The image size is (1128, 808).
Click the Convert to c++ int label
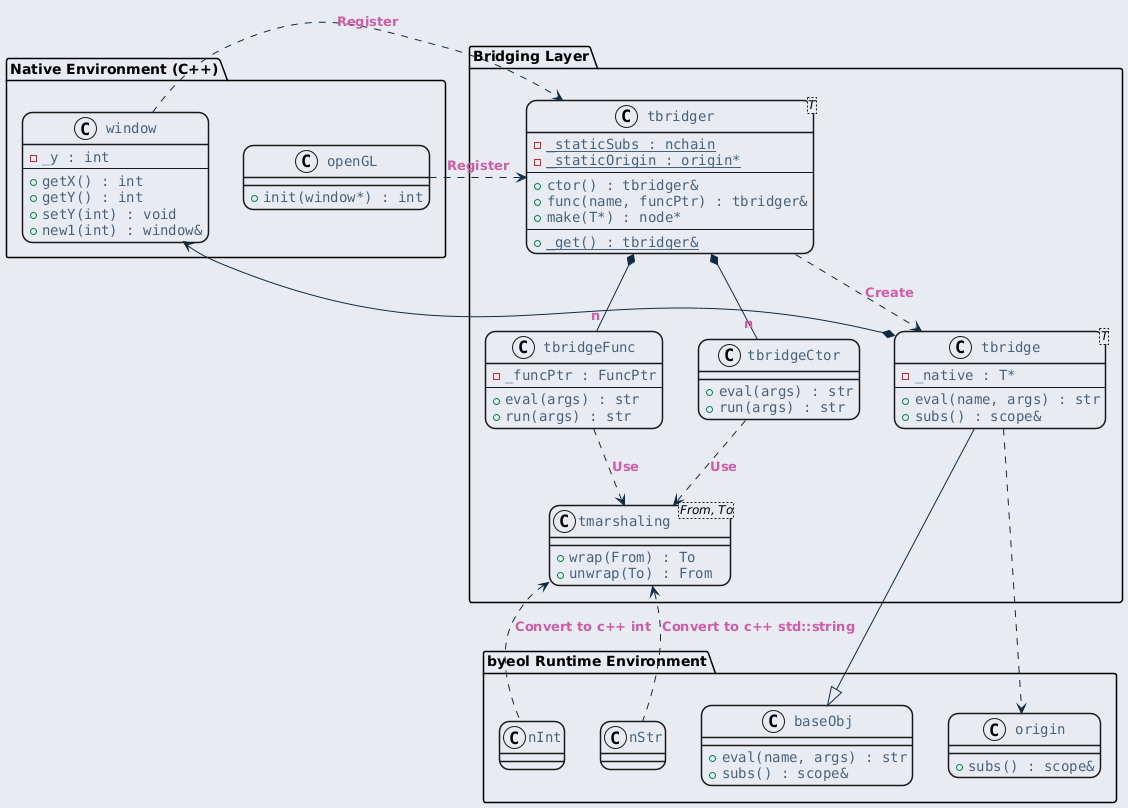(x=583, y=627)
